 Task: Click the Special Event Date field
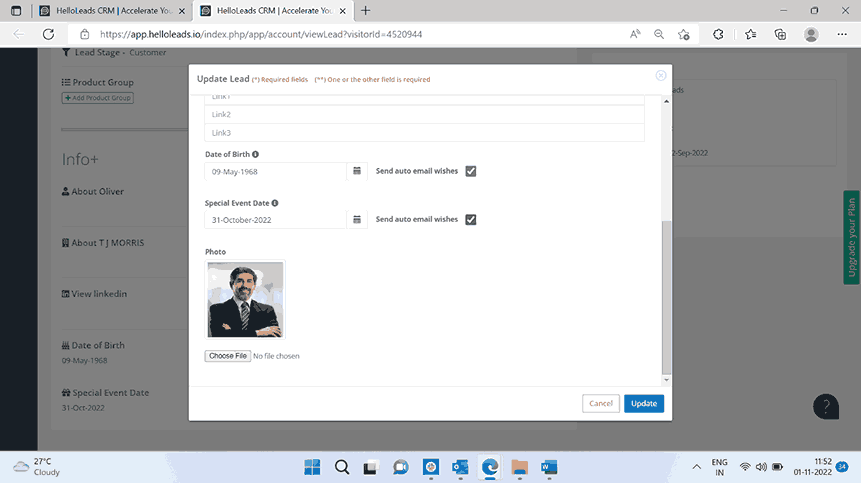276,220
